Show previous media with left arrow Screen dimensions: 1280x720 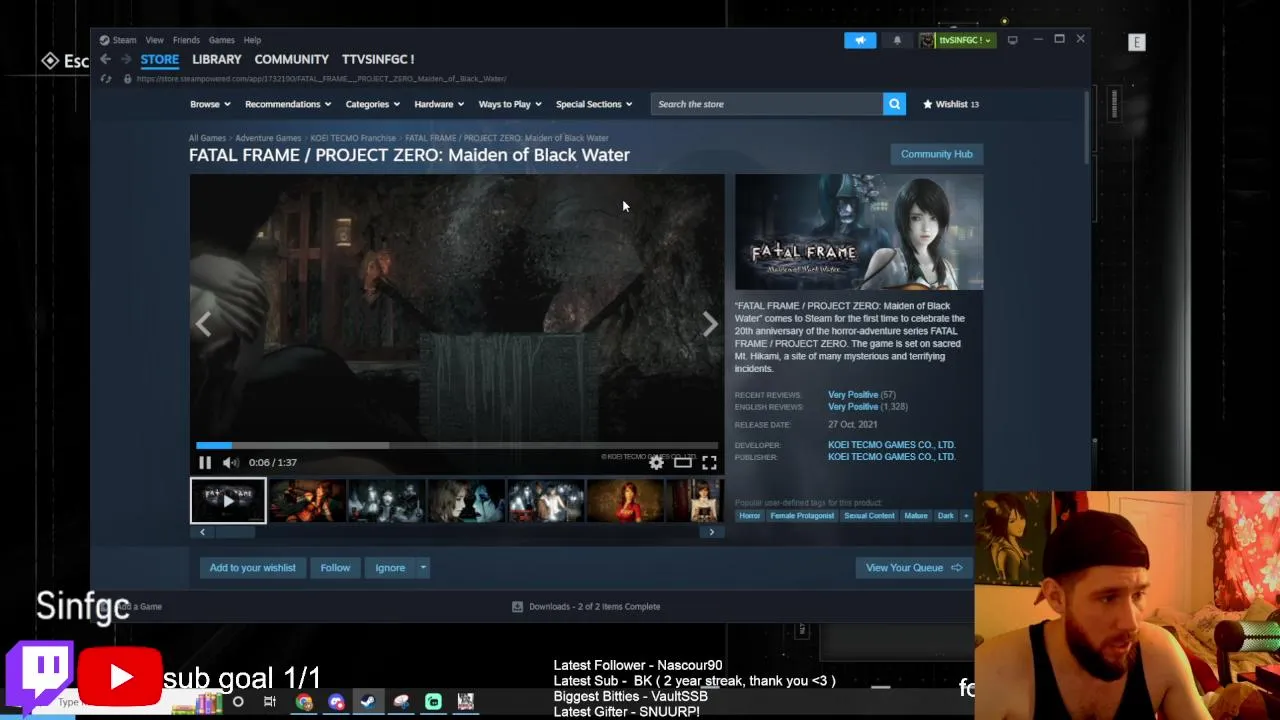(203, 324)
